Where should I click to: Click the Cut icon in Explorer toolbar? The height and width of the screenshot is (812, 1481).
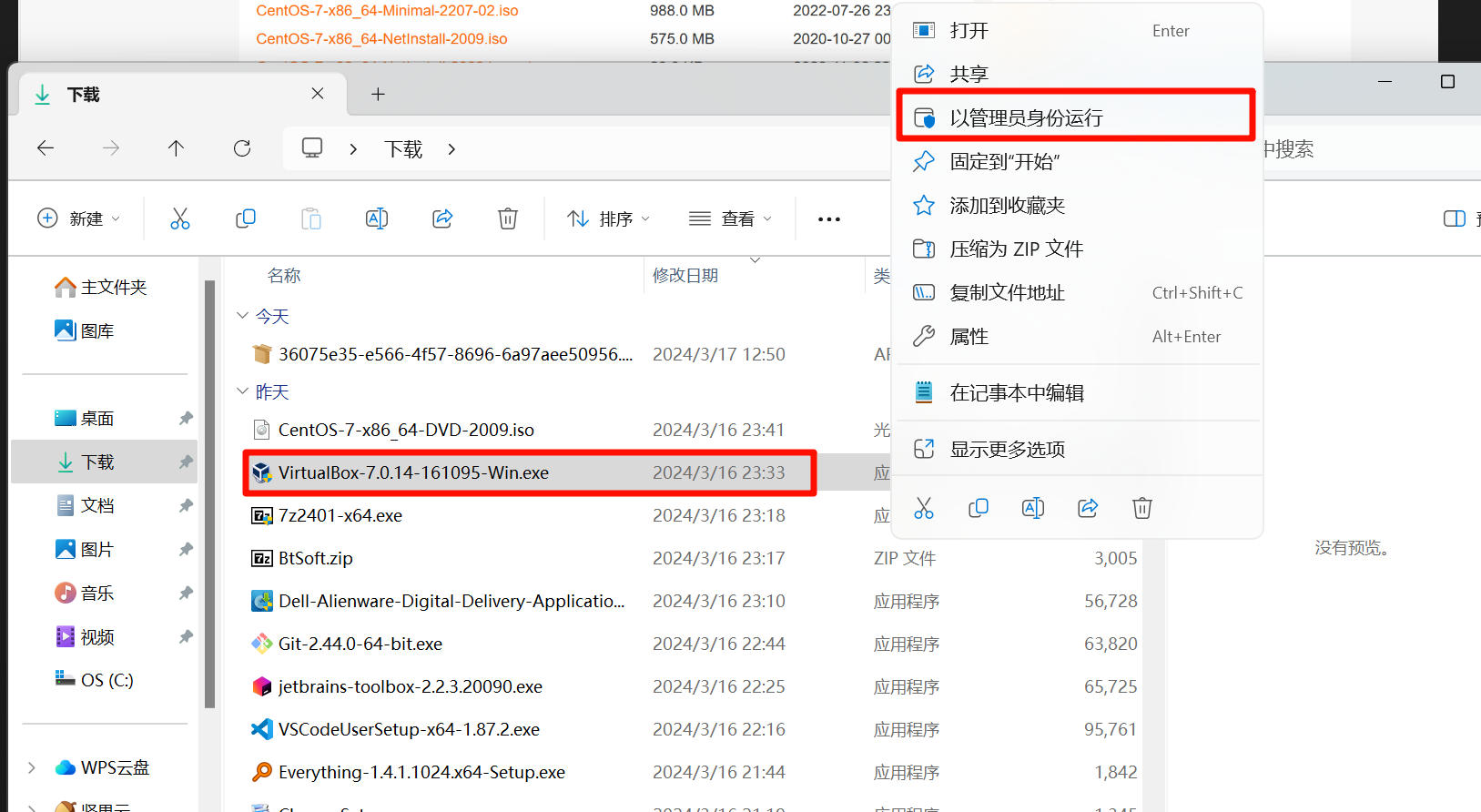[180, 218]
